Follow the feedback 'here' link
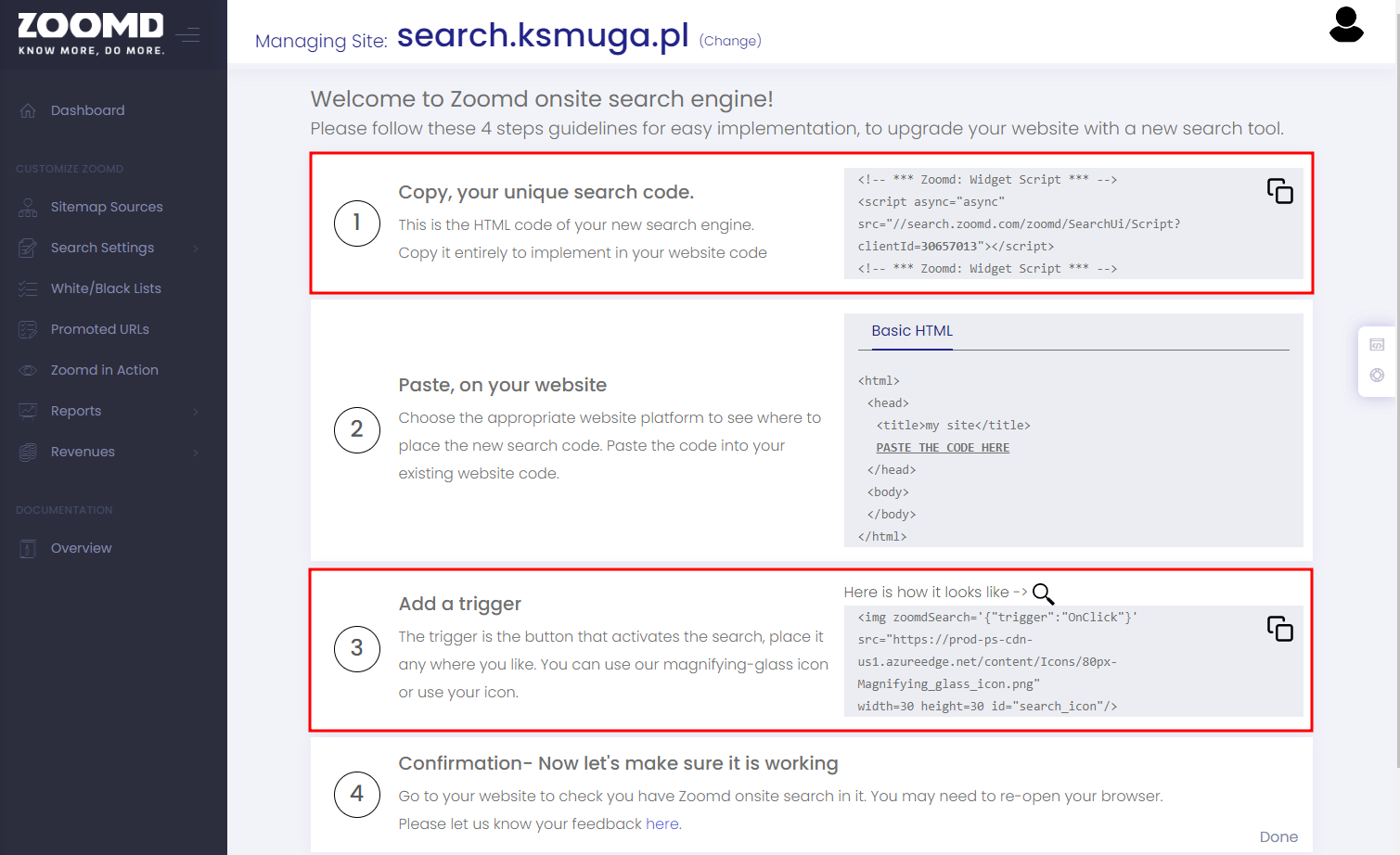The height and width of the screenshot is (855, 1400). click(662, 824)
